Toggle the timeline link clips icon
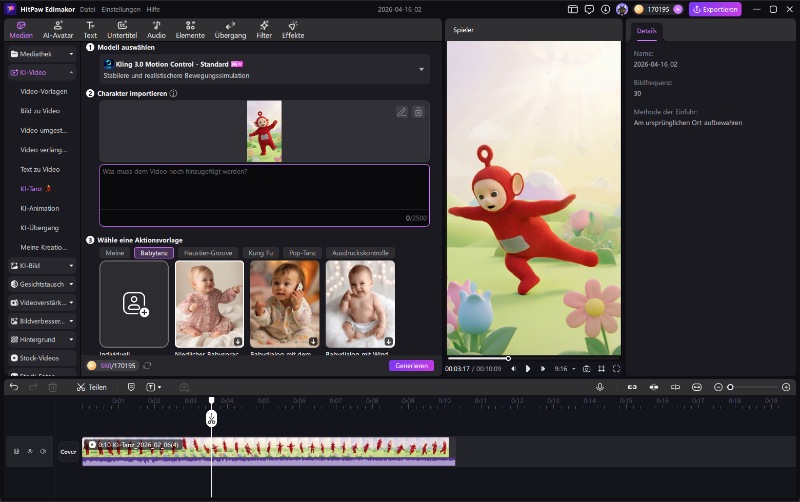This screenshot has height=502, width=800. [632, 387]
